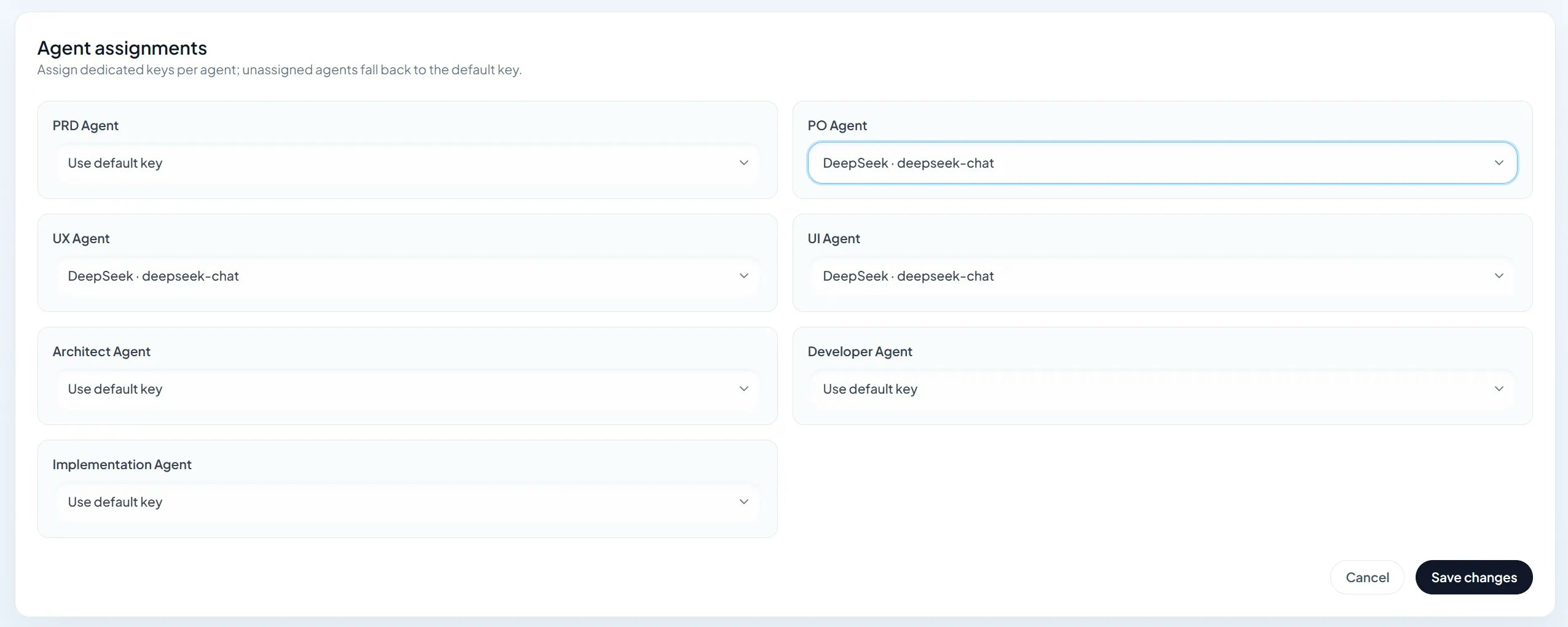Select the DeepSeek deepseek-chat value under UX Agent

click(152, 276)
